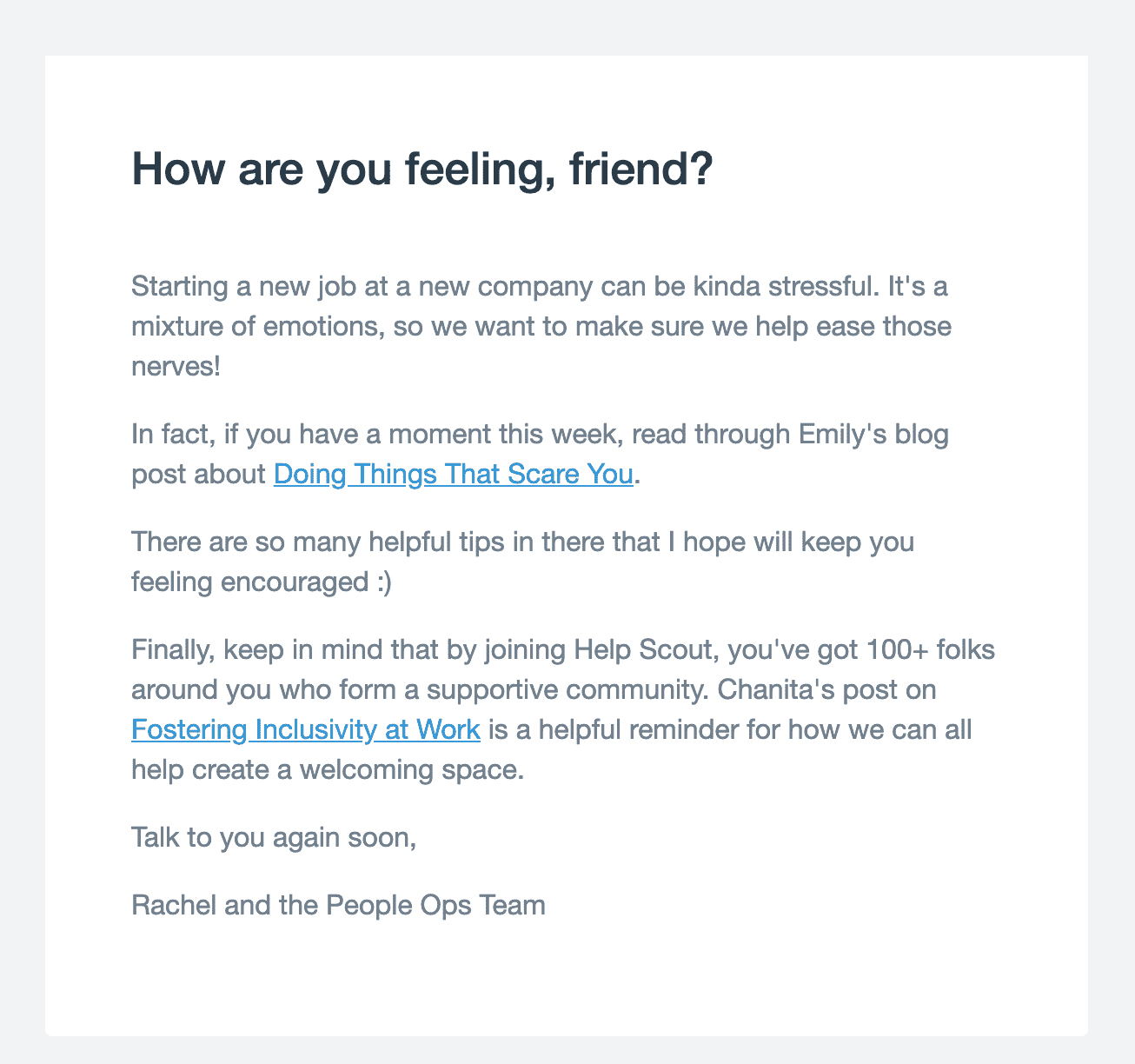The image size is (1135, 1064).
Task: Click the 'Rachel and the People Ops Team' signature
Action: coord(338,905)
